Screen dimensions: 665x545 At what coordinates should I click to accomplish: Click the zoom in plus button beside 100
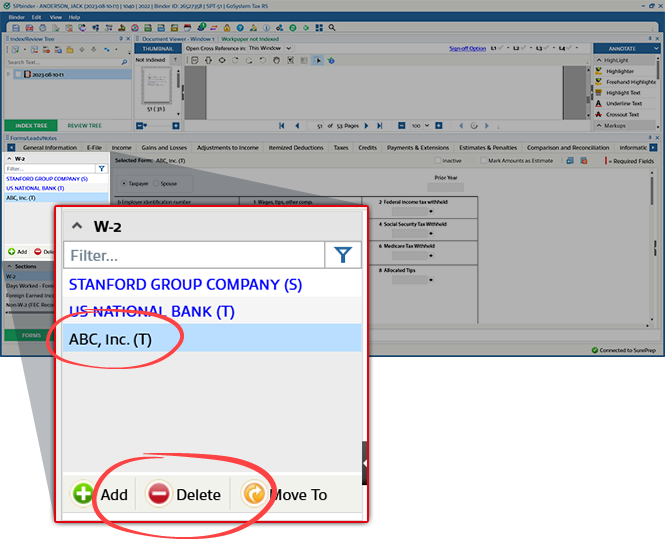point(439,126)
